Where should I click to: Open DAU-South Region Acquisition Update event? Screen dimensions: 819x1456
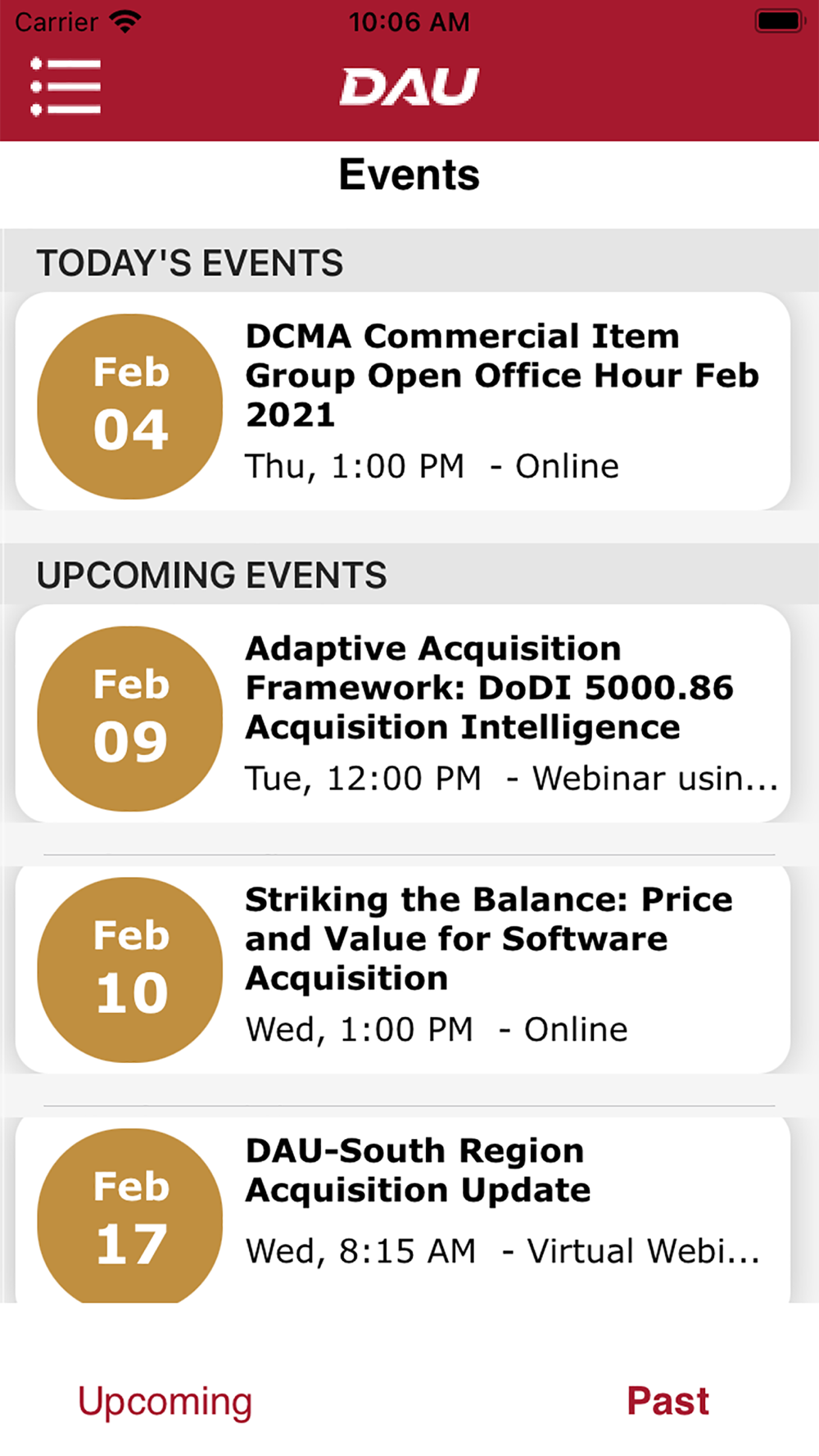pyautogui.click(x=418, y=1170)
